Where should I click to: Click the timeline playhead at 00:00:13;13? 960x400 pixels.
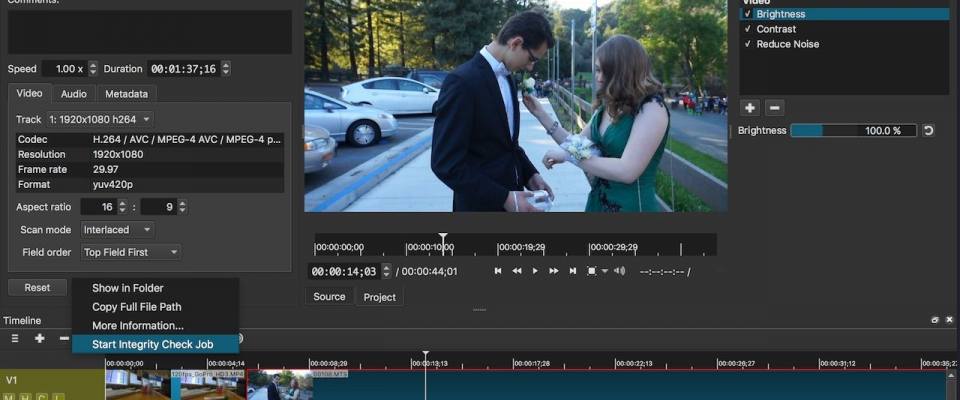click(426, 356)
